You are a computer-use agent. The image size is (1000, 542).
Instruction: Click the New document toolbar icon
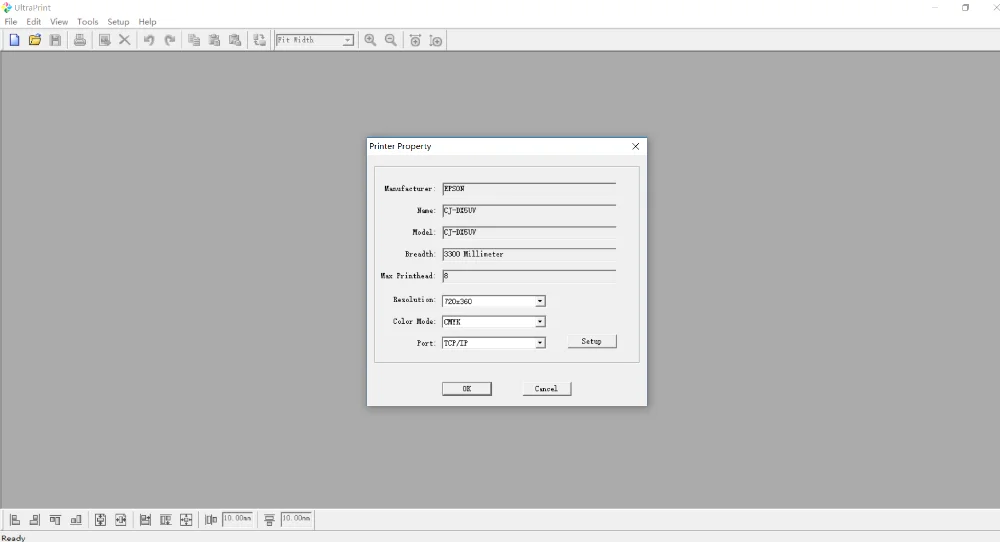[14, 40]
